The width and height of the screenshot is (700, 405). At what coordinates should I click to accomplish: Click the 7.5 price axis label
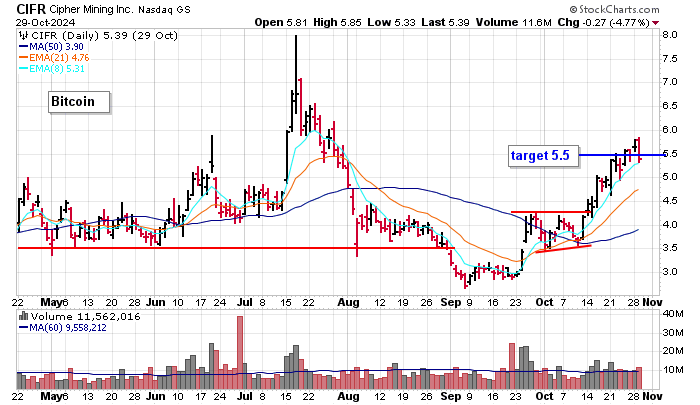[x=670, y=58]
